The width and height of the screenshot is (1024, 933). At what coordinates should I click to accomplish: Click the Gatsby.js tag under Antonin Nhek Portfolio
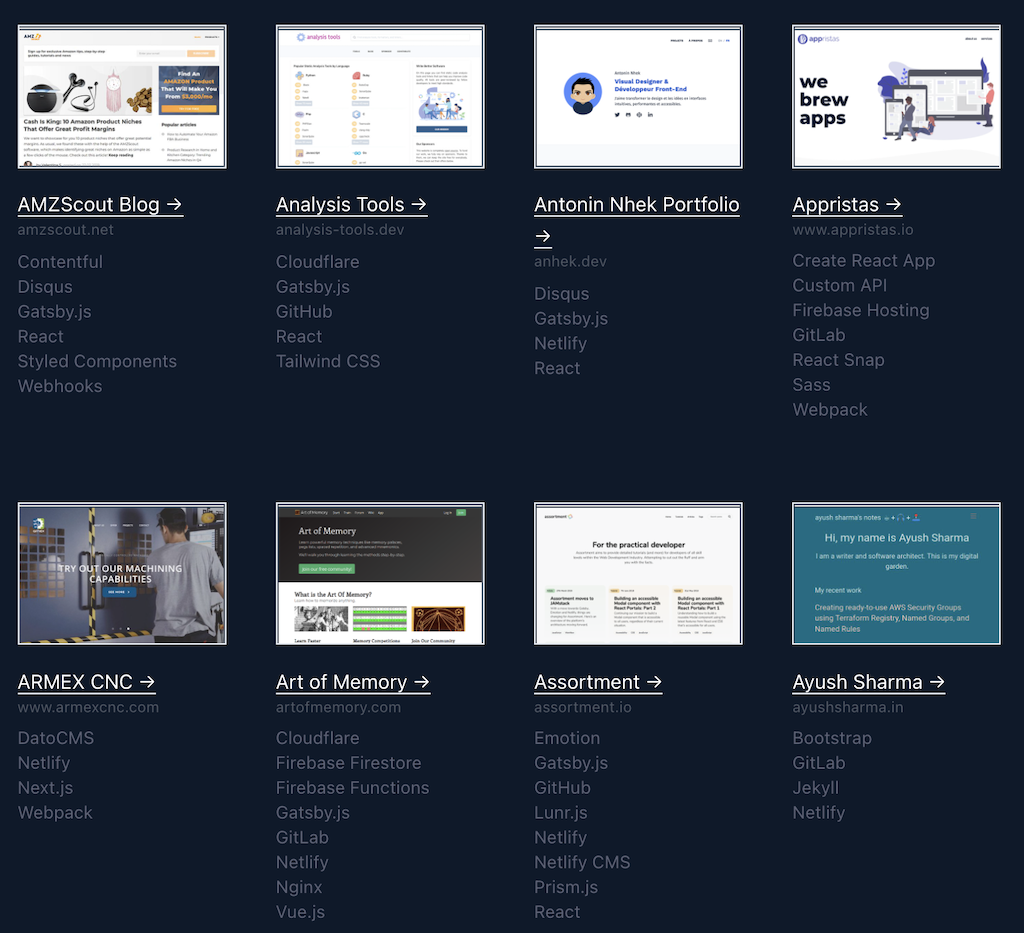(571, 318)
